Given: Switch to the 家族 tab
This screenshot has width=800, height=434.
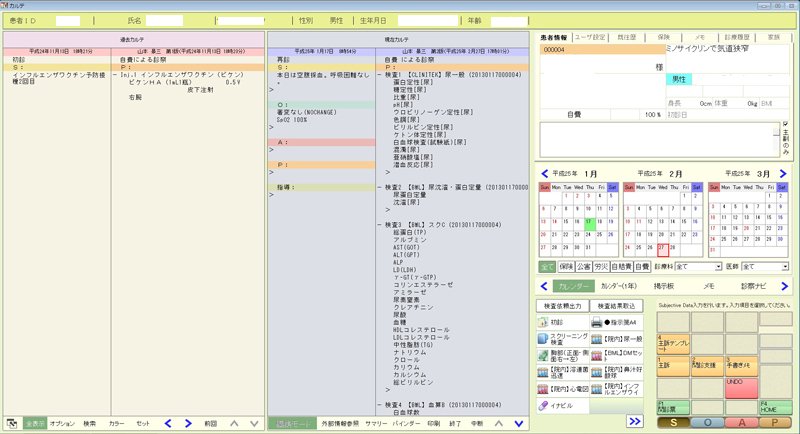Looking at the screenshot, I should (773, 37).
